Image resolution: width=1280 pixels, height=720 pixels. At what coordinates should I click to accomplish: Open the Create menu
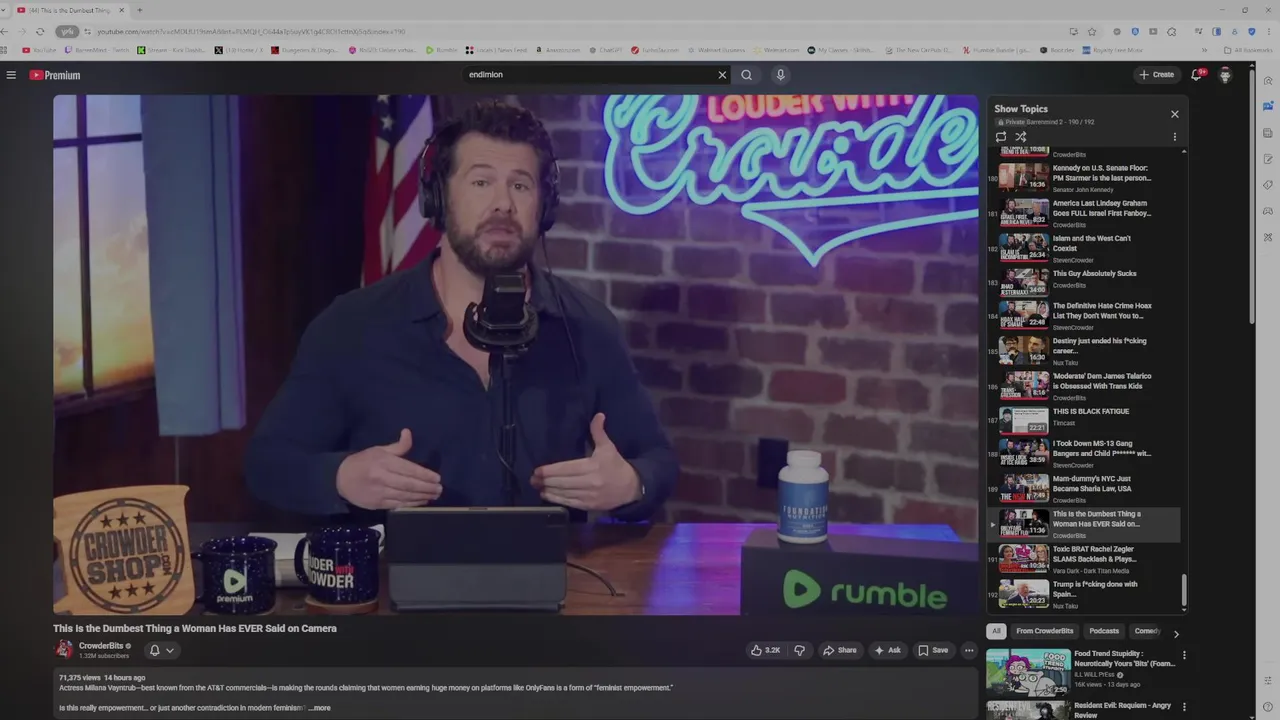coord(1156,75)
